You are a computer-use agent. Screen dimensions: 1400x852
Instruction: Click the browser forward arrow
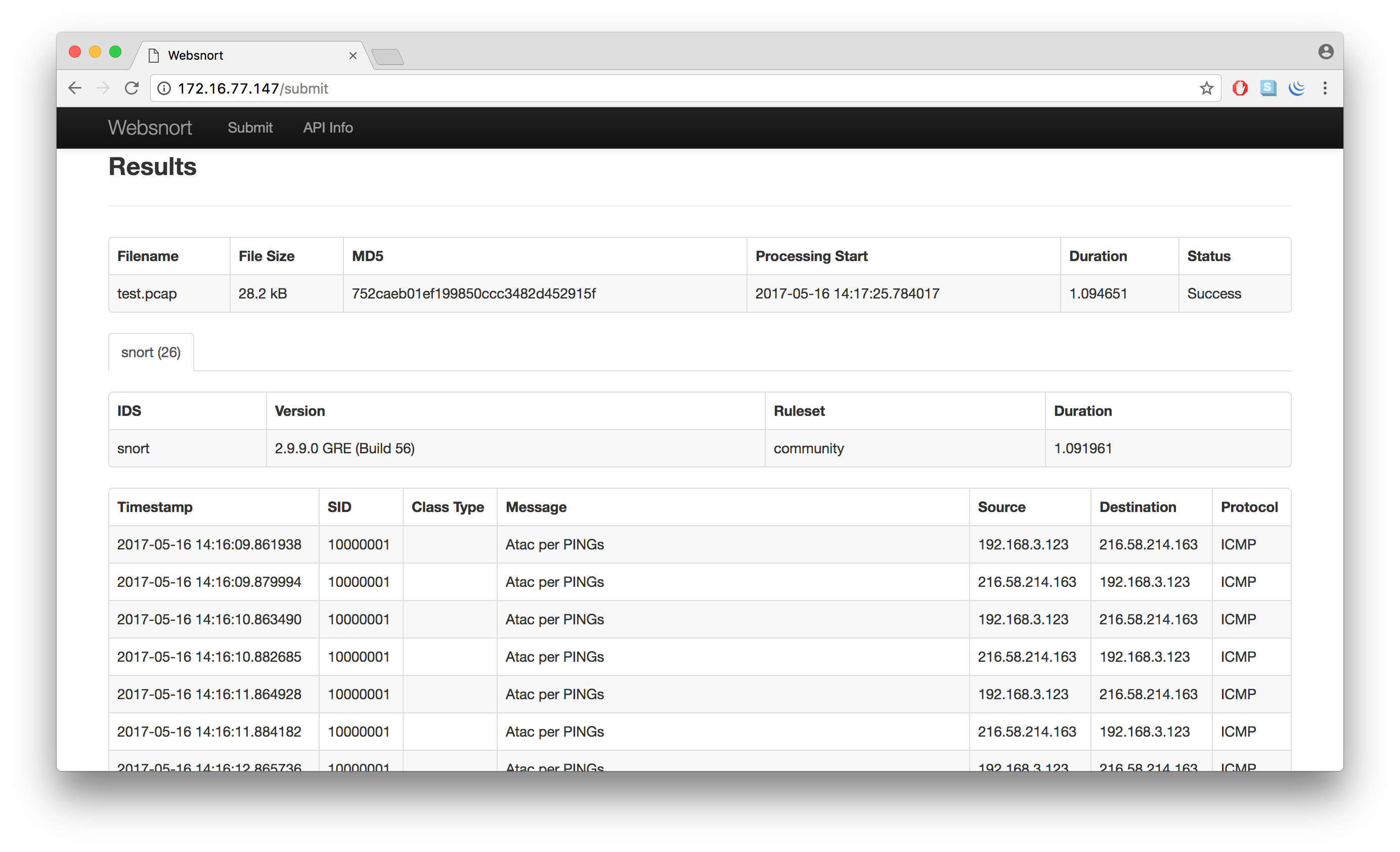pos(103,88)
